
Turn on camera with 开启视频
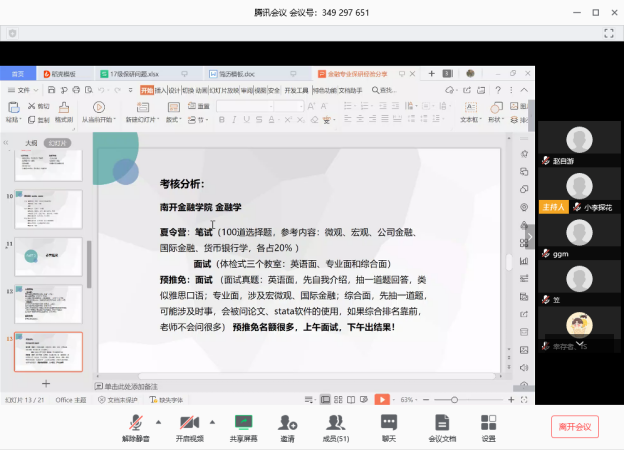pos(188,423)
